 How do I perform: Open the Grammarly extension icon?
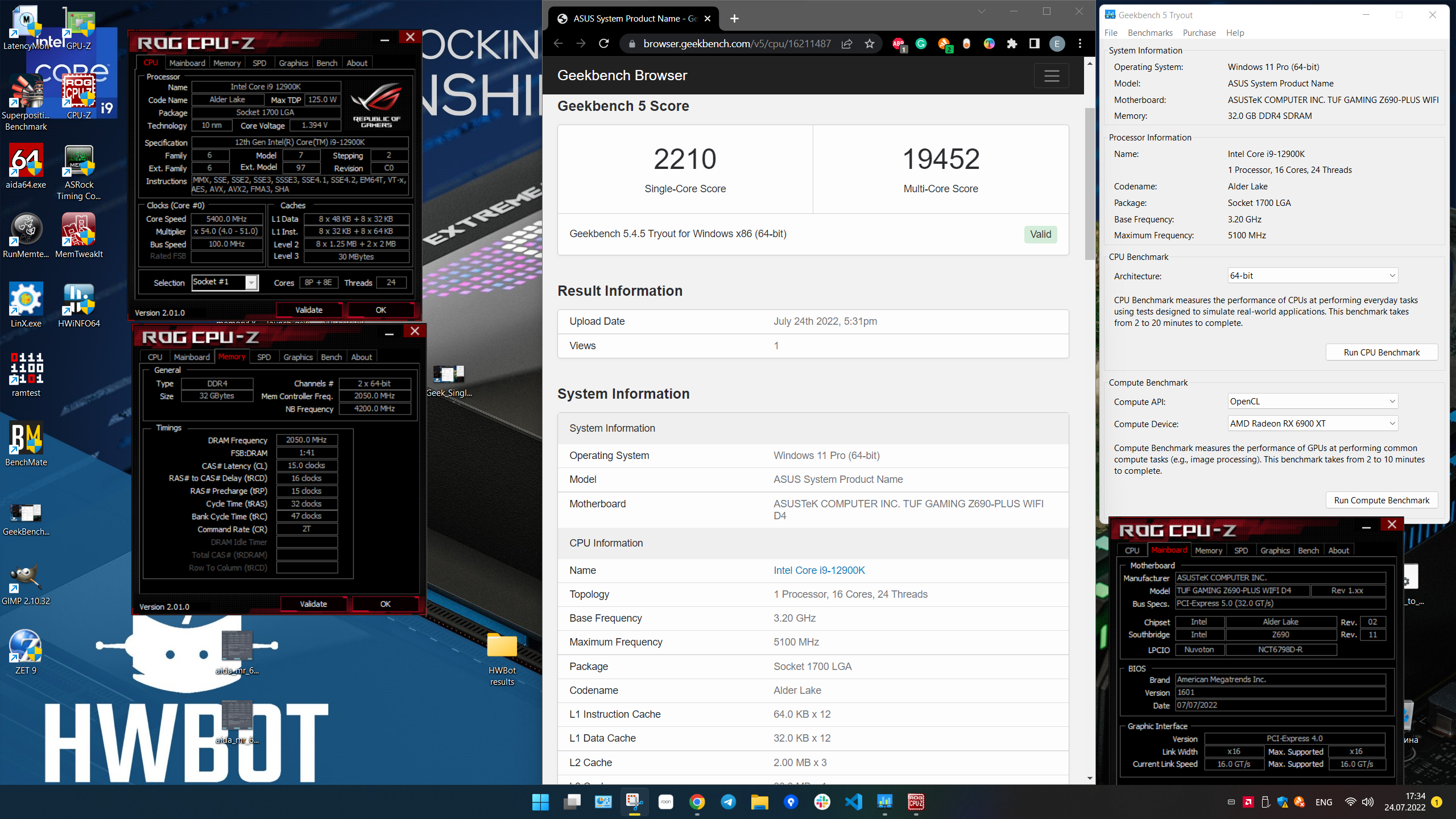click(921, 44)
